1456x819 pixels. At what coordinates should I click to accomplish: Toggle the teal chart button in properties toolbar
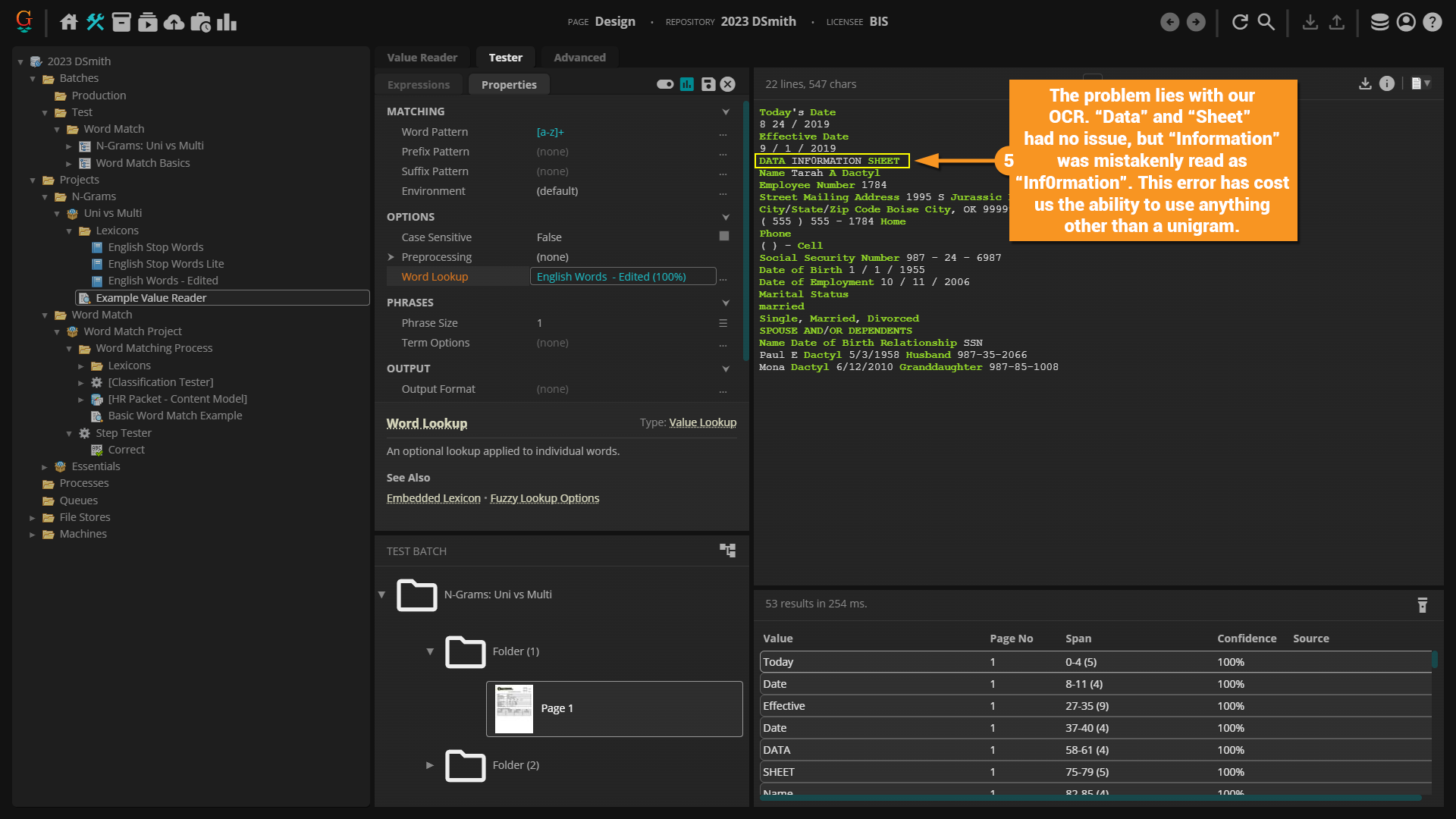pyautogui.click(x=687, y=84)
